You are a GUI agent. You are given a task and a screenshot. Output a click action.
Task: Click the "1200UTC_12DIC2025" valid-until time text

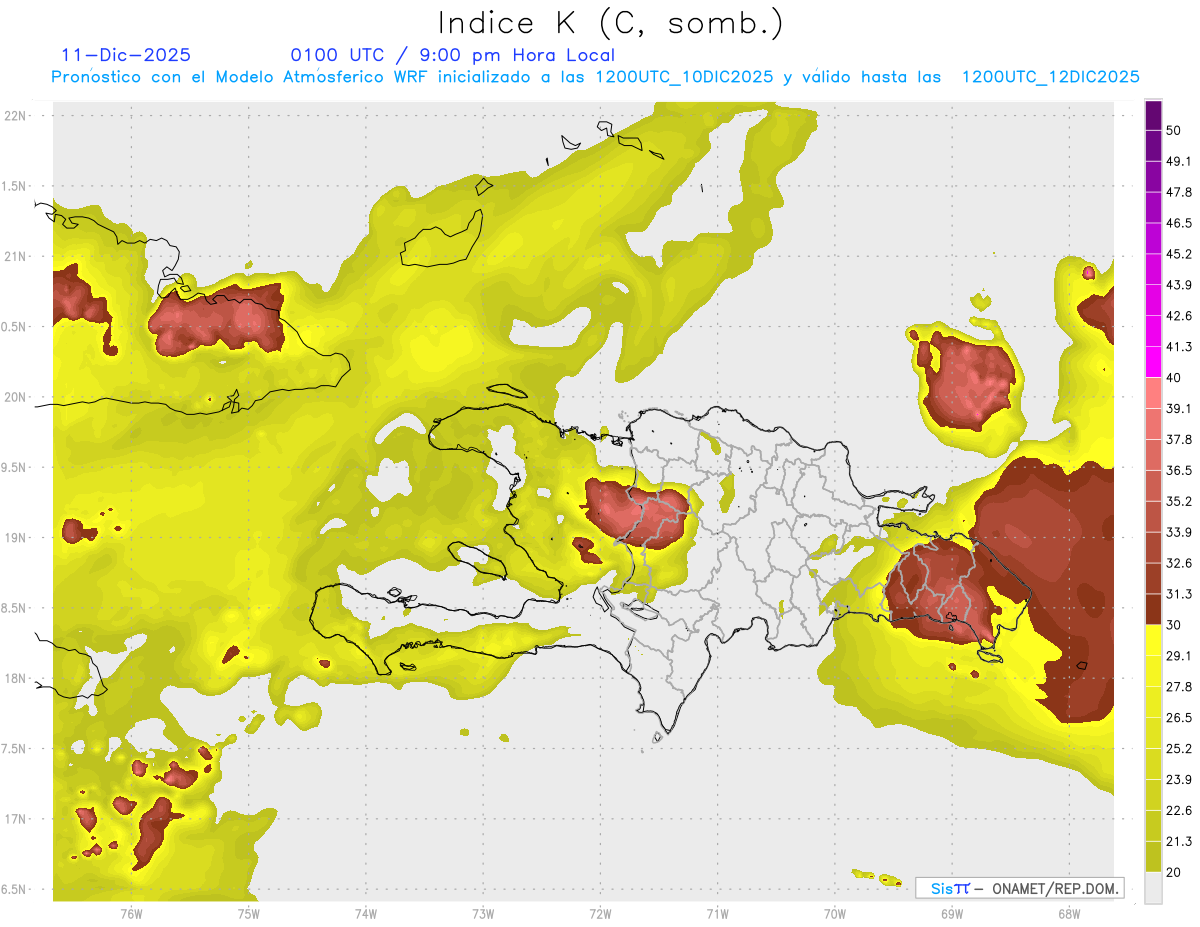point(1051,77)
